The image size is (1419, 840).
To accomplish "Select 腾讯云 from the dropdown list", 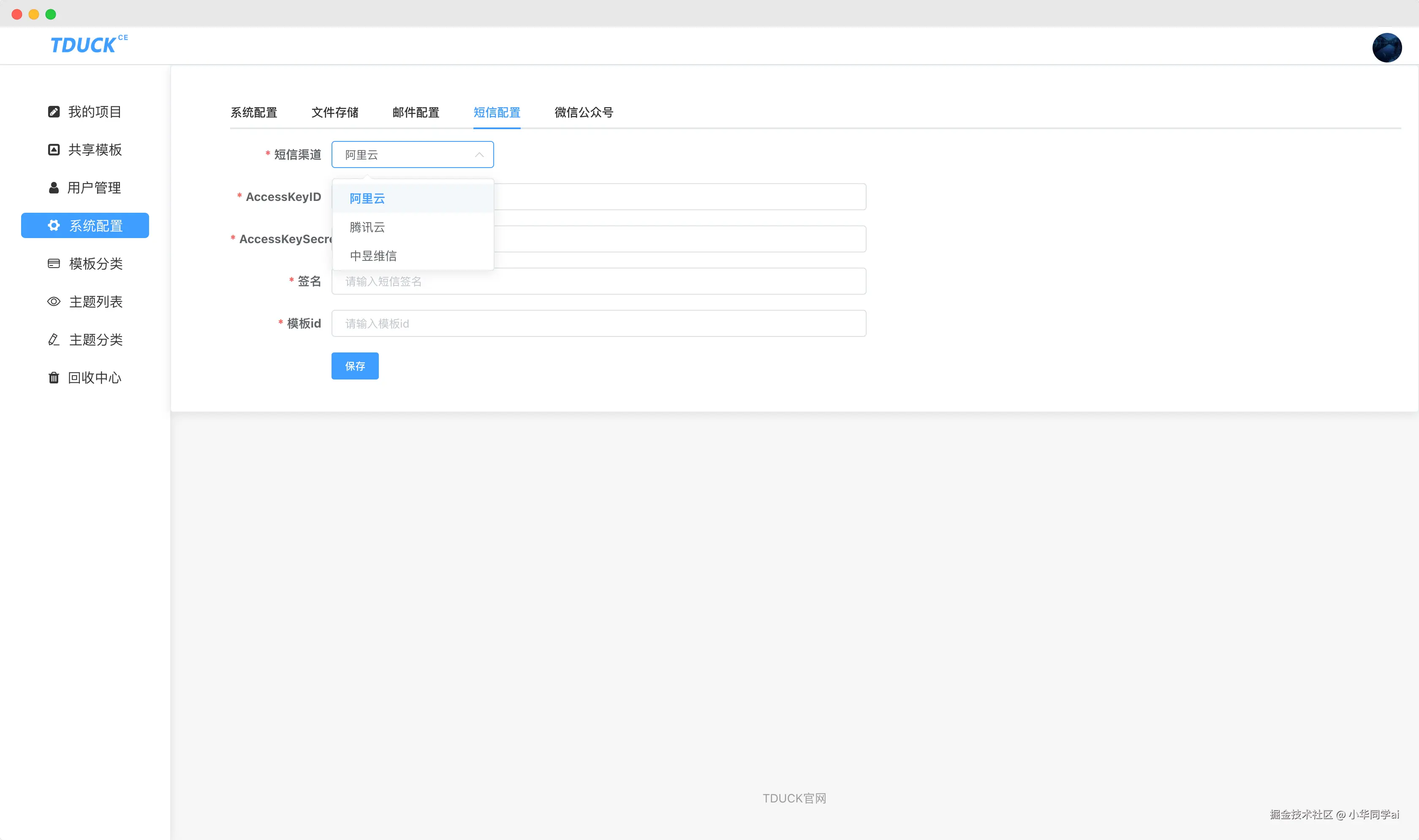I will click(367, 227).
